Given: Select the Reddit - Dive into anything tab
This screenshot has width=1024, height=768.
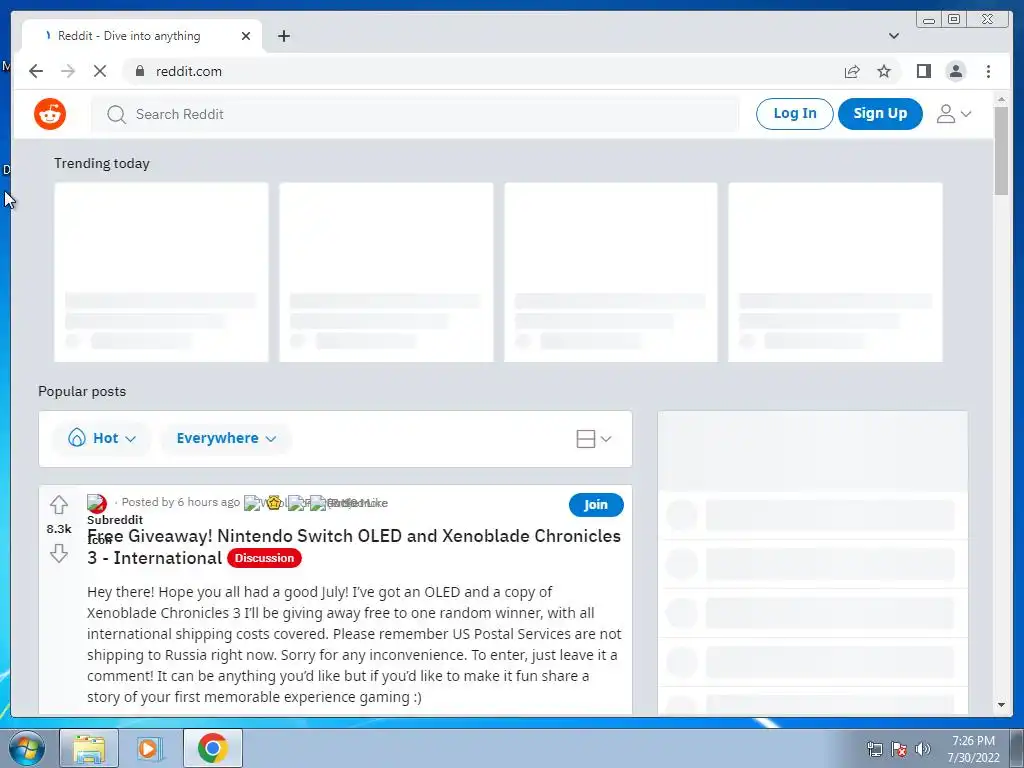Looking at the screenshot, I should pyautogui.click(x=142, y=36).
